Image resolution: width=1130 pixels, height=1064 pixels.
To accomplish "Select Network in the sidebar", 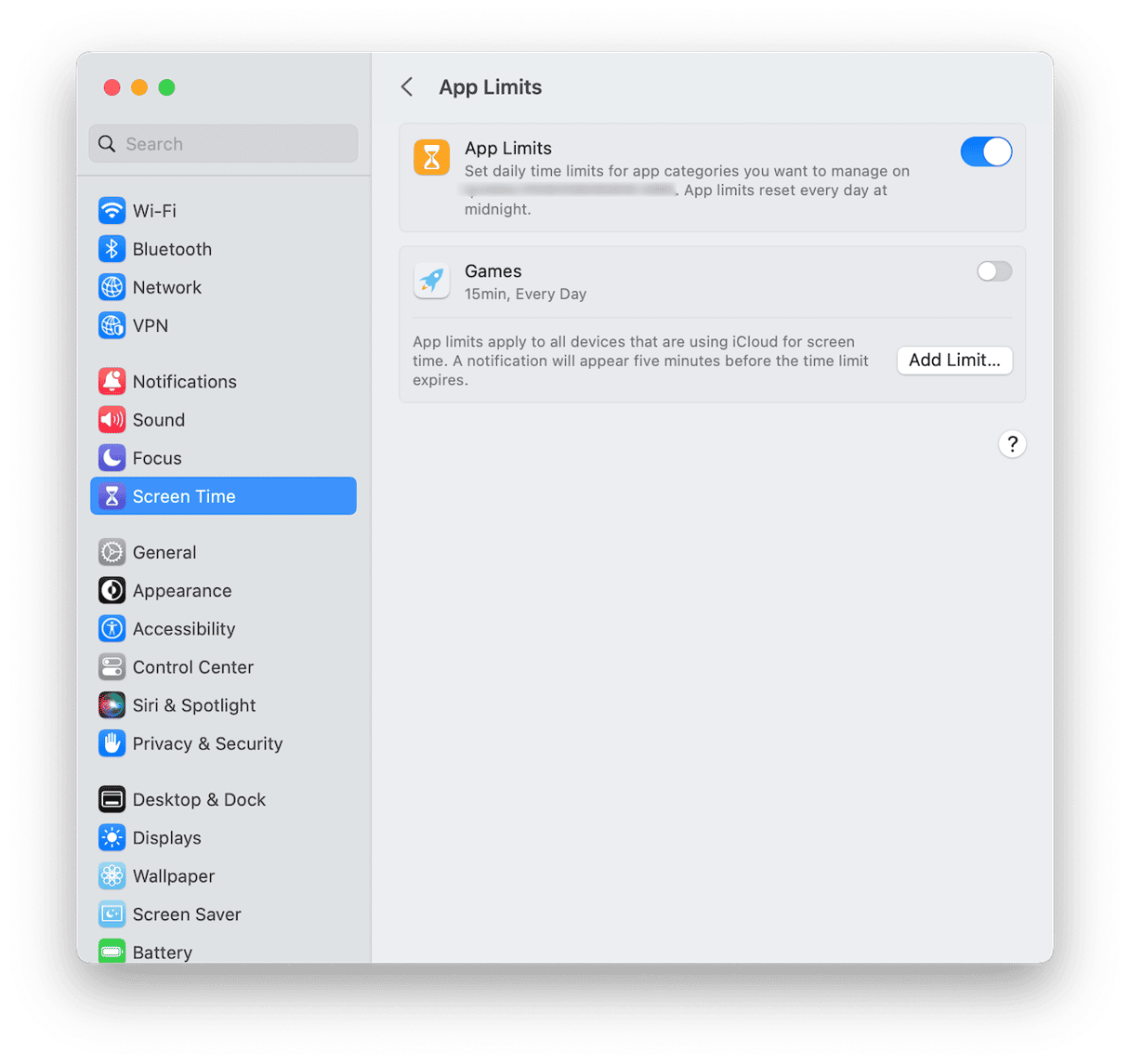I will [x=223, y=287].
